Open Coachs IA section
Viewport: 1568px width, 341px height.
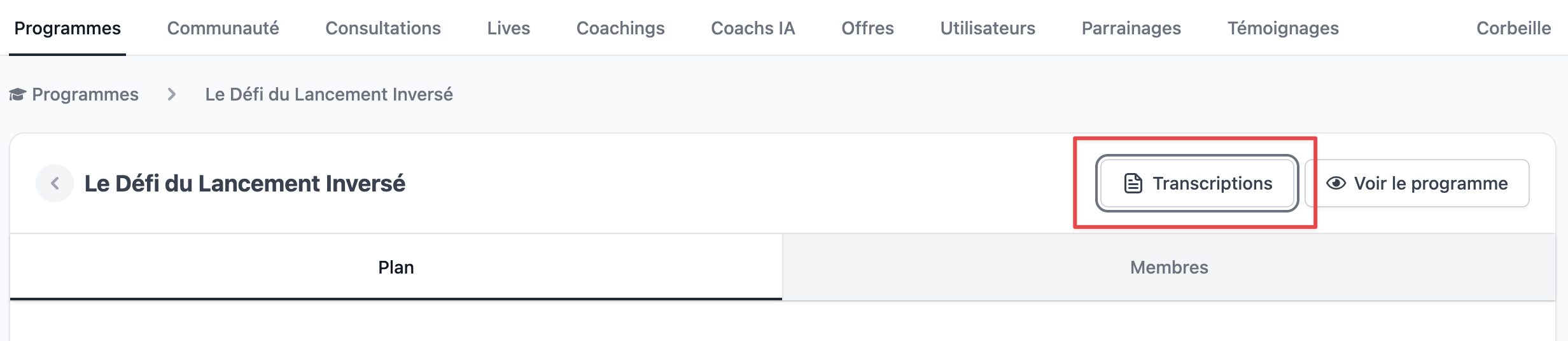click(753, 28)
